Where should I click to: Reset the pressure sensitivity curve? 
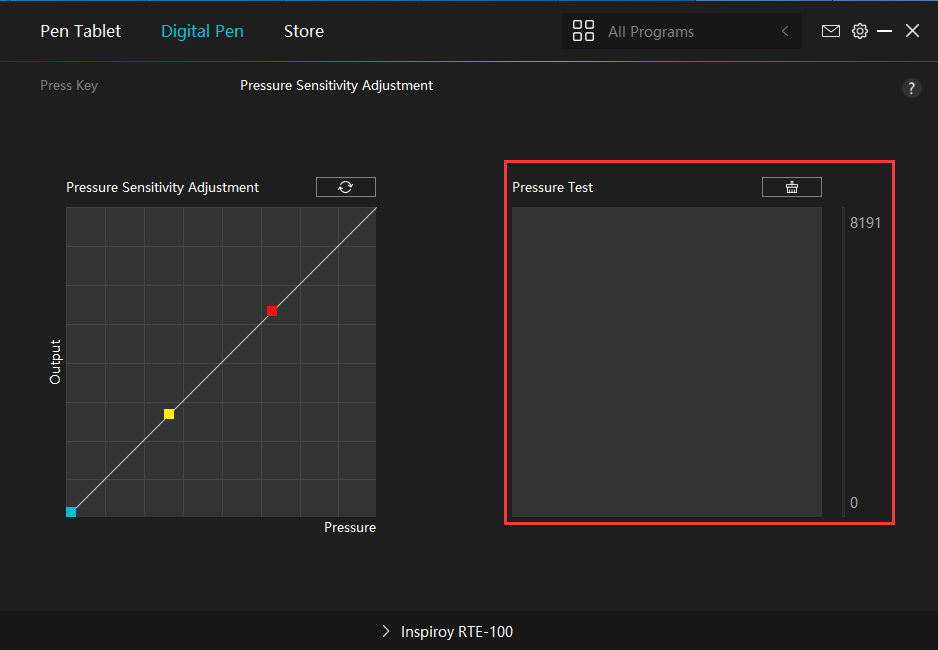point(346,187)
